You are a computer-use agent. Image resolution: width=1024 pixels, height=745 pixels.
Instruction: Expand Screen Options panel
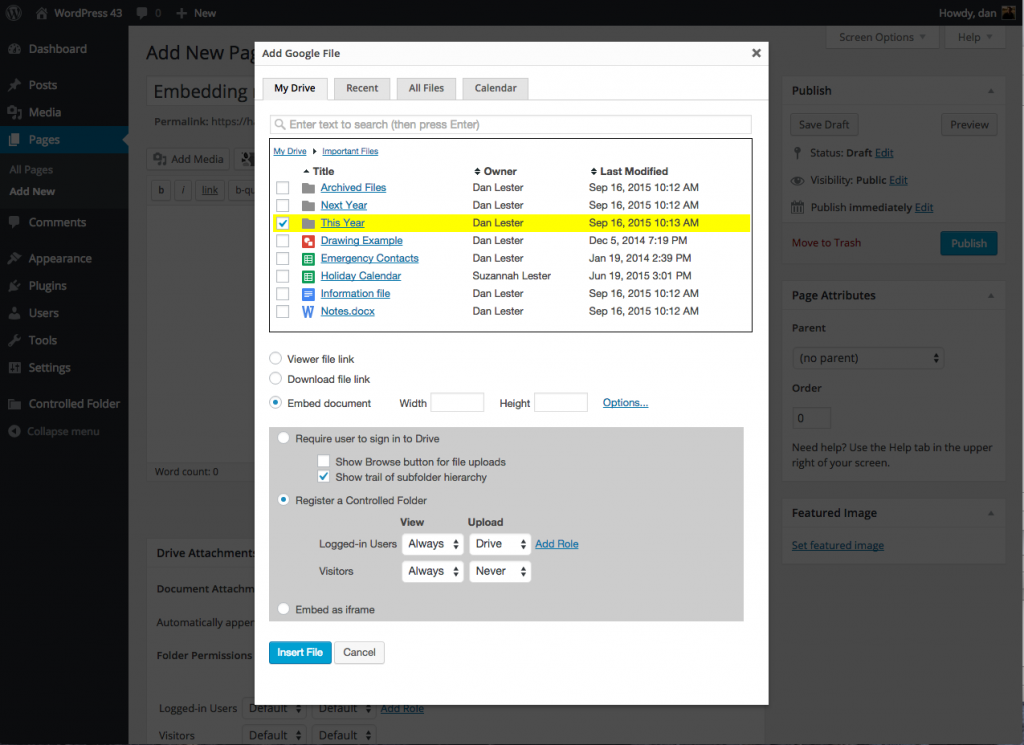[x=882, y=37]
